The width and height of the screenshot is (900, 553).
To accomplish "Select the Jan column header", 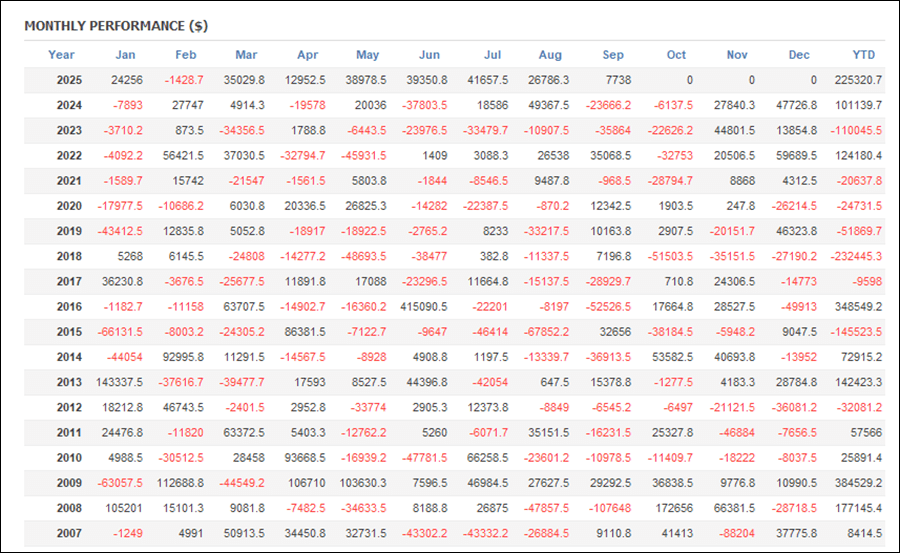I will pyautogui.click(x=125, y=55).
